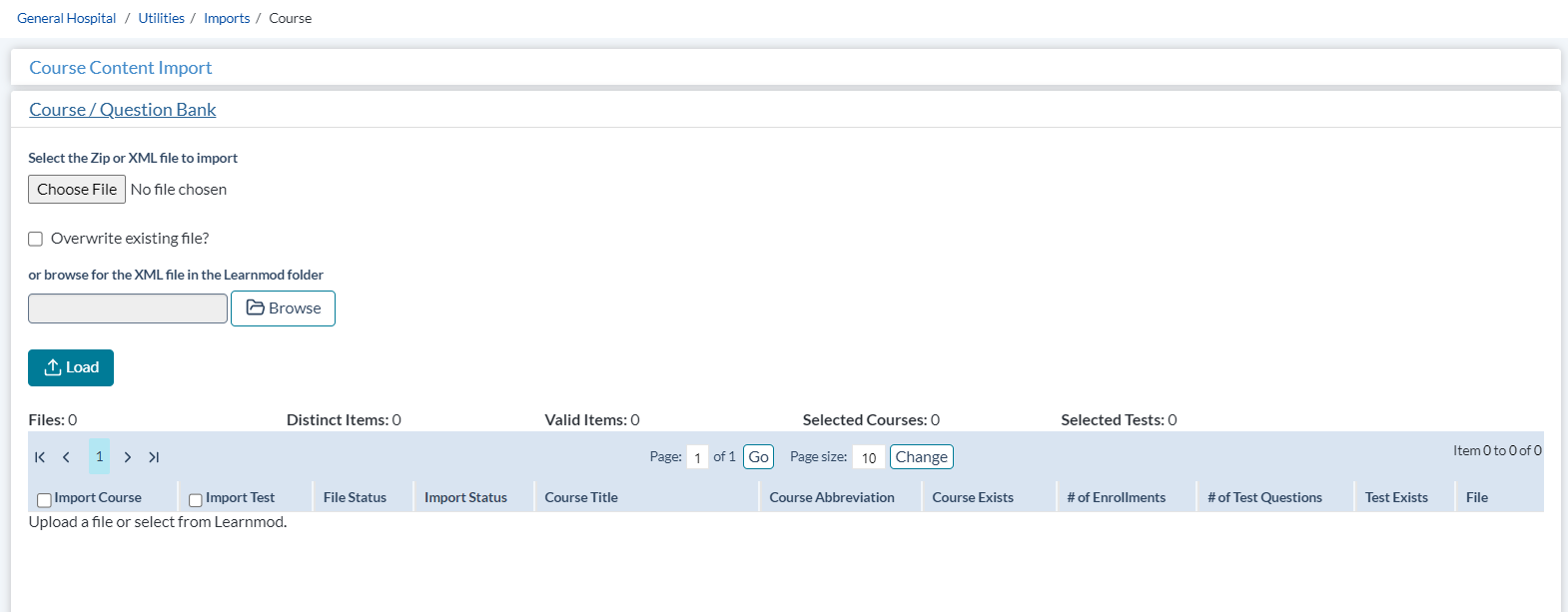
Task: Click the page number input field
Action: click(697, 457)
